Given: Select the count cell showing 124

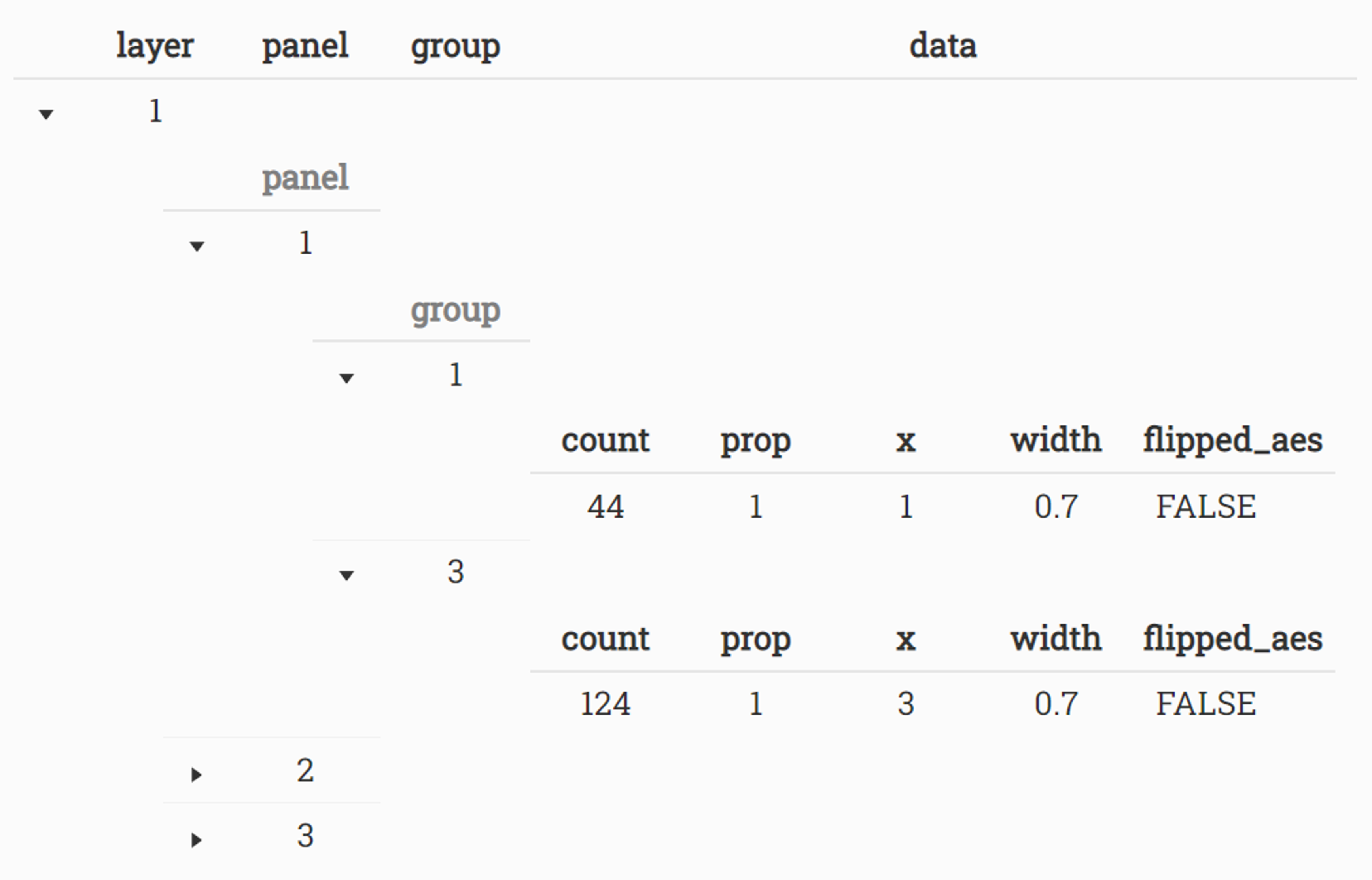Looking at the screenshot, I should click(x=606, y=704).
